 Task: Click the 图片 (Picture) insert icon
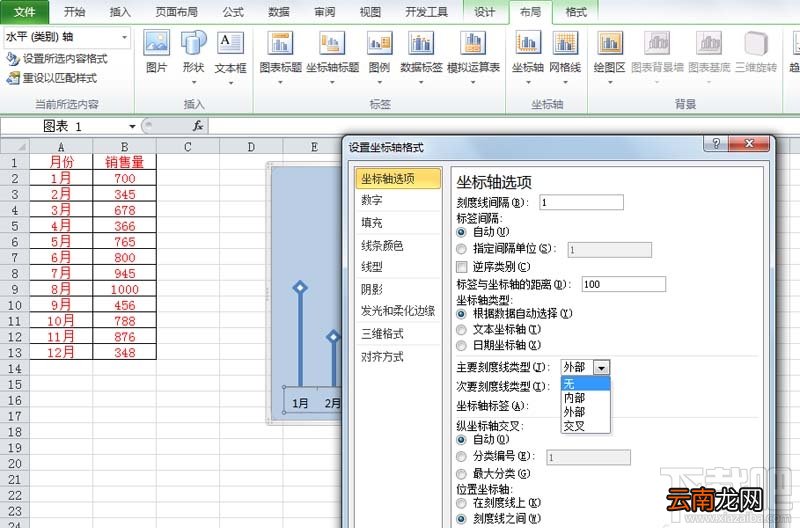click(x=156, y=43)
